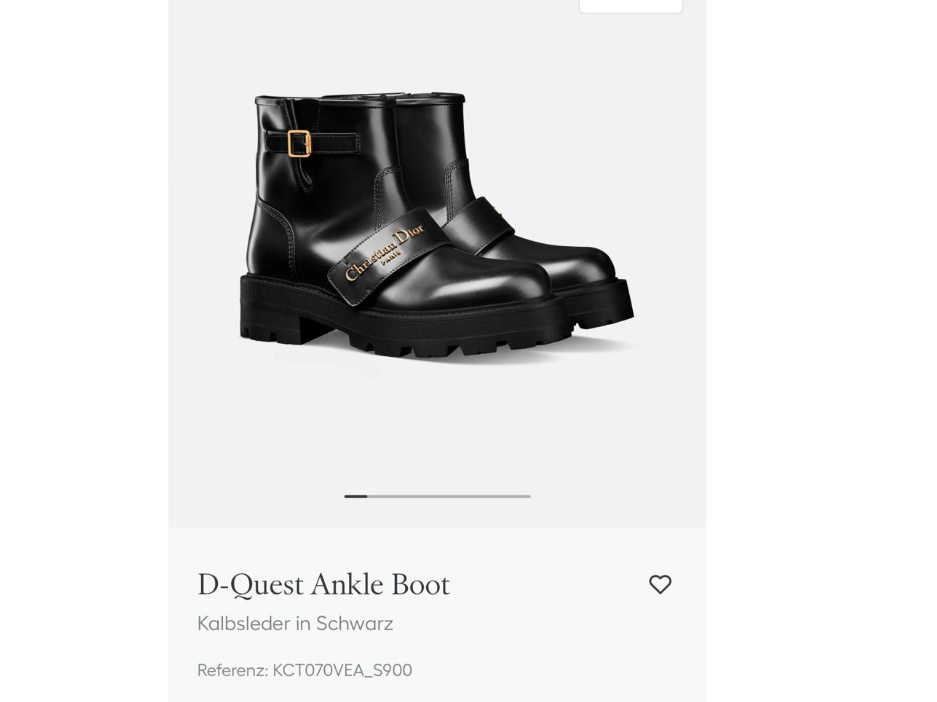Click the gray part of the image carousel bar
Screen dimensions: 937x702
tap(450, 496)
